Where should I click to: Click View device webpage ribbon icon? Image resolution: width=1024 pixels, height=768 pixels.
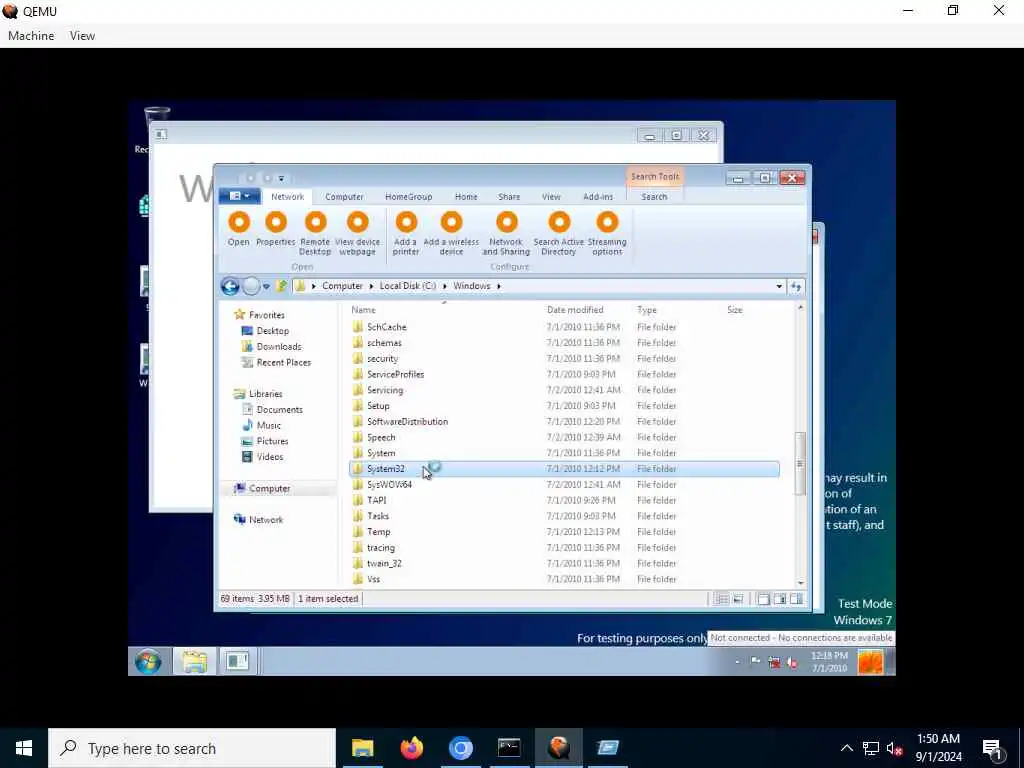357,223
